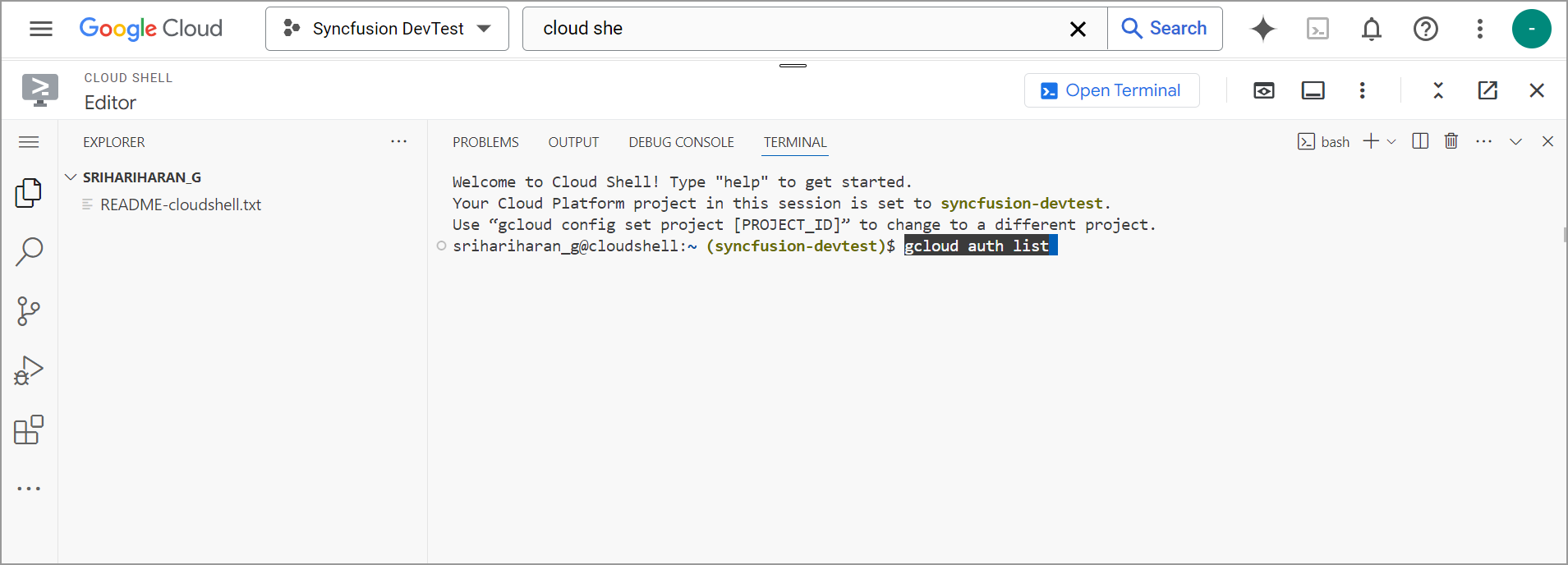Click the Open Terminal button
This screenshot has width=1568, height=565.
[1111, 90]
